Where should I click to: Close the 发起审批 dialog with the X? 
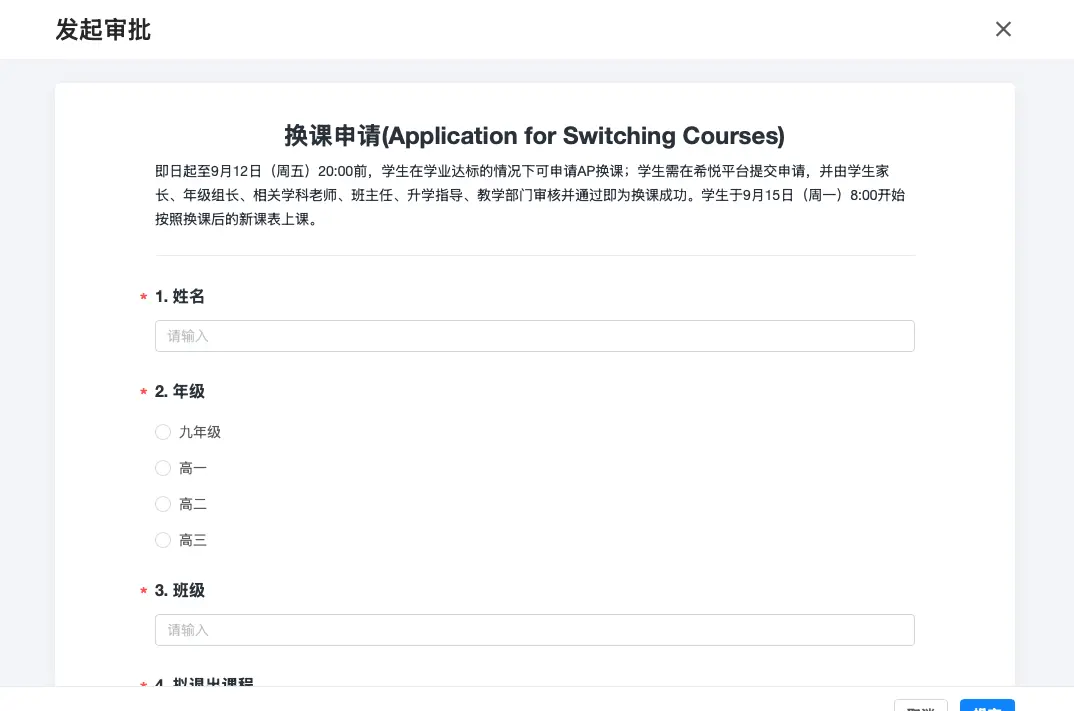[x=1003, y=29]
